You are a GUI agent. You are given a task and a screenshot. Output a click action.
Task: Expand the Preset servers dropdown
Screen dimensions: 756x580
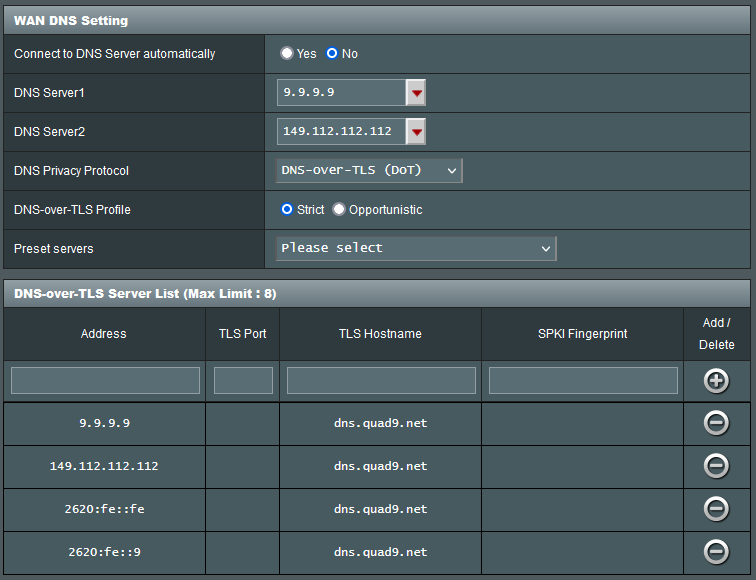click(x=416, y=248)
